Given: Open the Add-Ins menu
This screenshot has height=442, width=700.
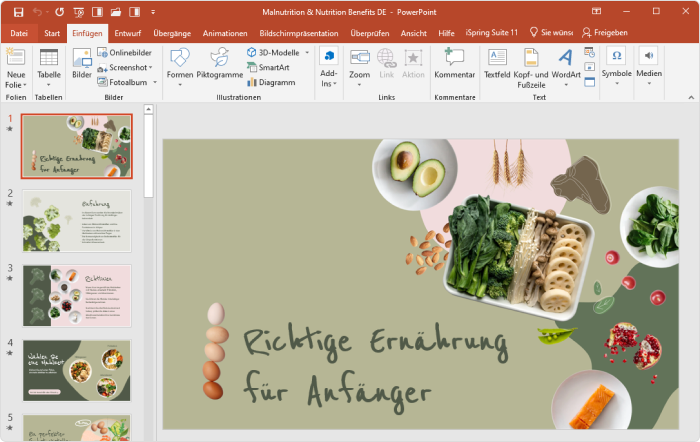Looking at the screenshot, I should pyautogui.click(x=329, y=68).
